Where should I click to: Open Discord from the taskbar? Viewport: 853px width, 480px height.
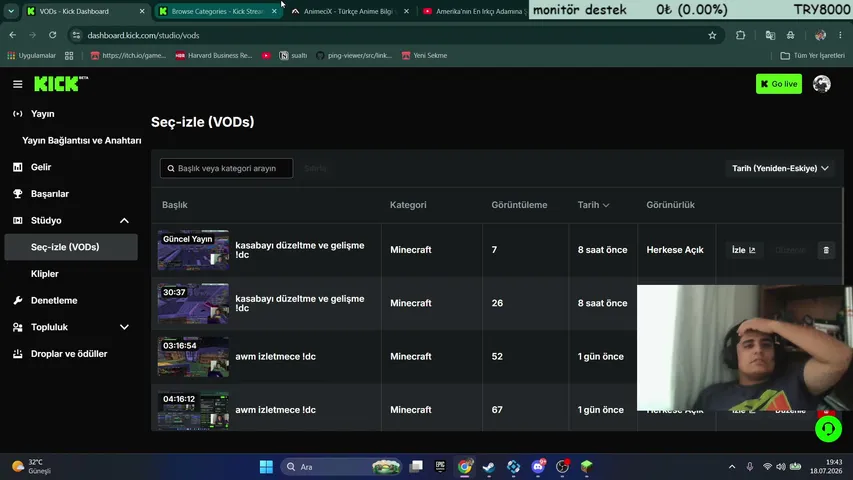point(537,466)
